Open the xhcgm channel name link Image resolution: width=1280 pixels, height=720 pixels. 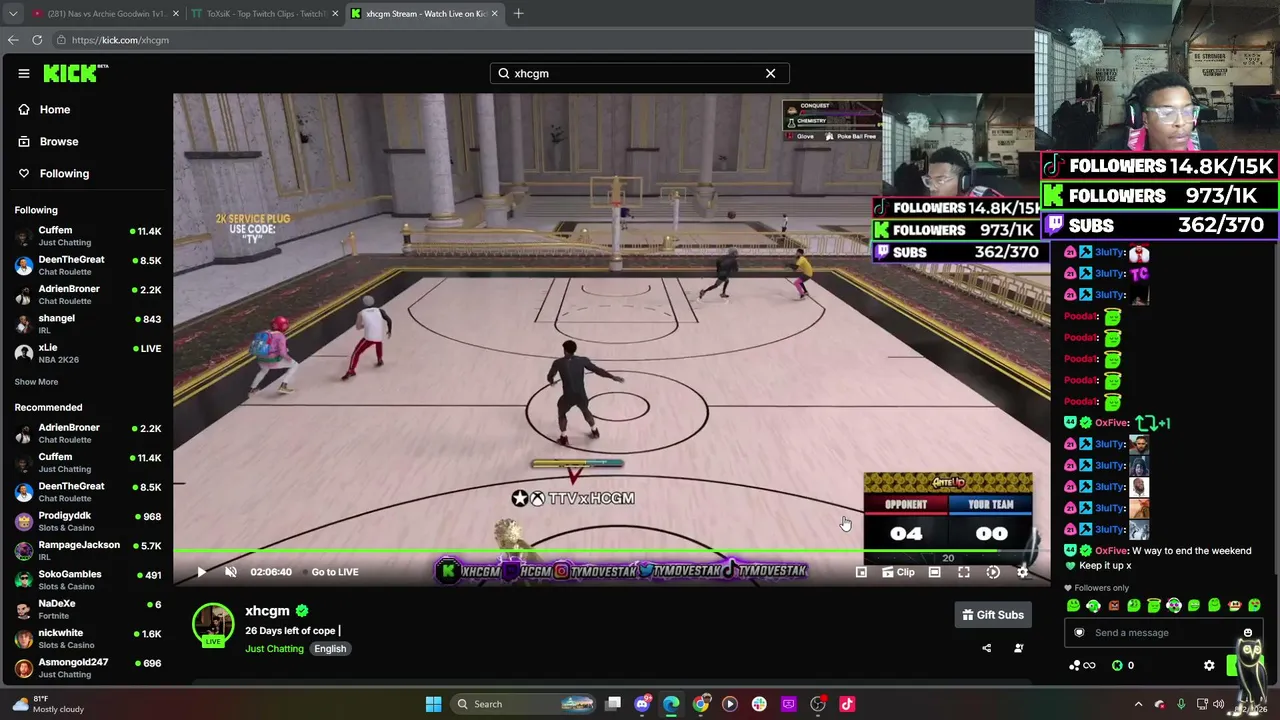[267, 611]
